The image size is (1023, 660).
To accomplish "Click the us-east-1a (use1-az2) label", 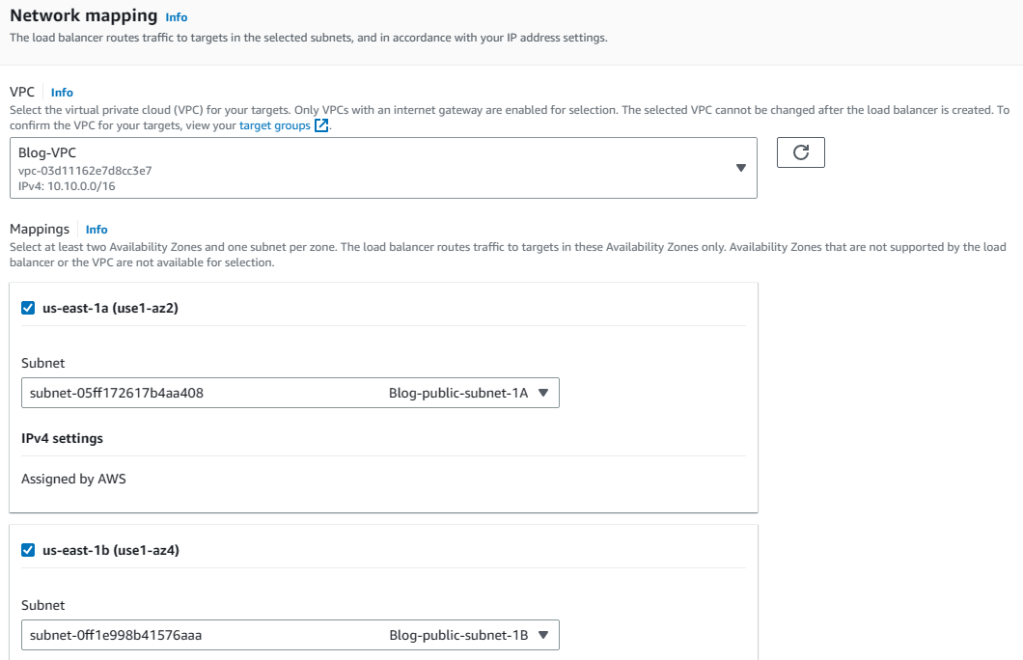I will pos(110,308).
